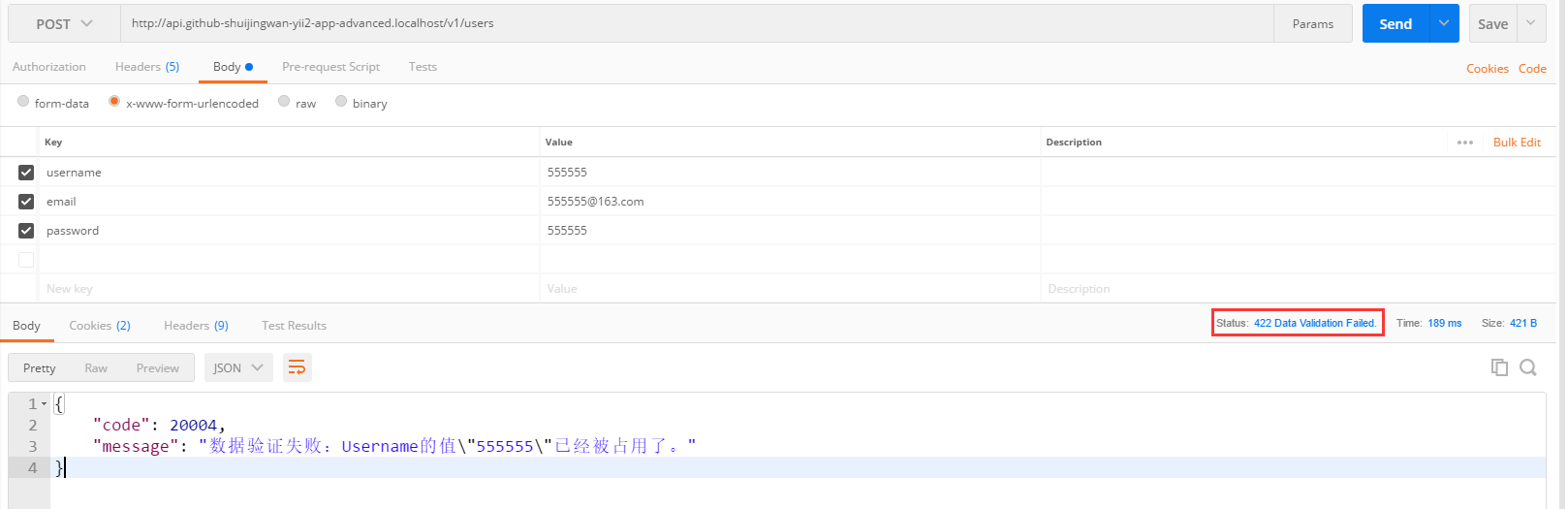Viewport: 1568px width, 509px height.
Task: Expand the Save options dropdown arrow
Action: [1531, 23]
